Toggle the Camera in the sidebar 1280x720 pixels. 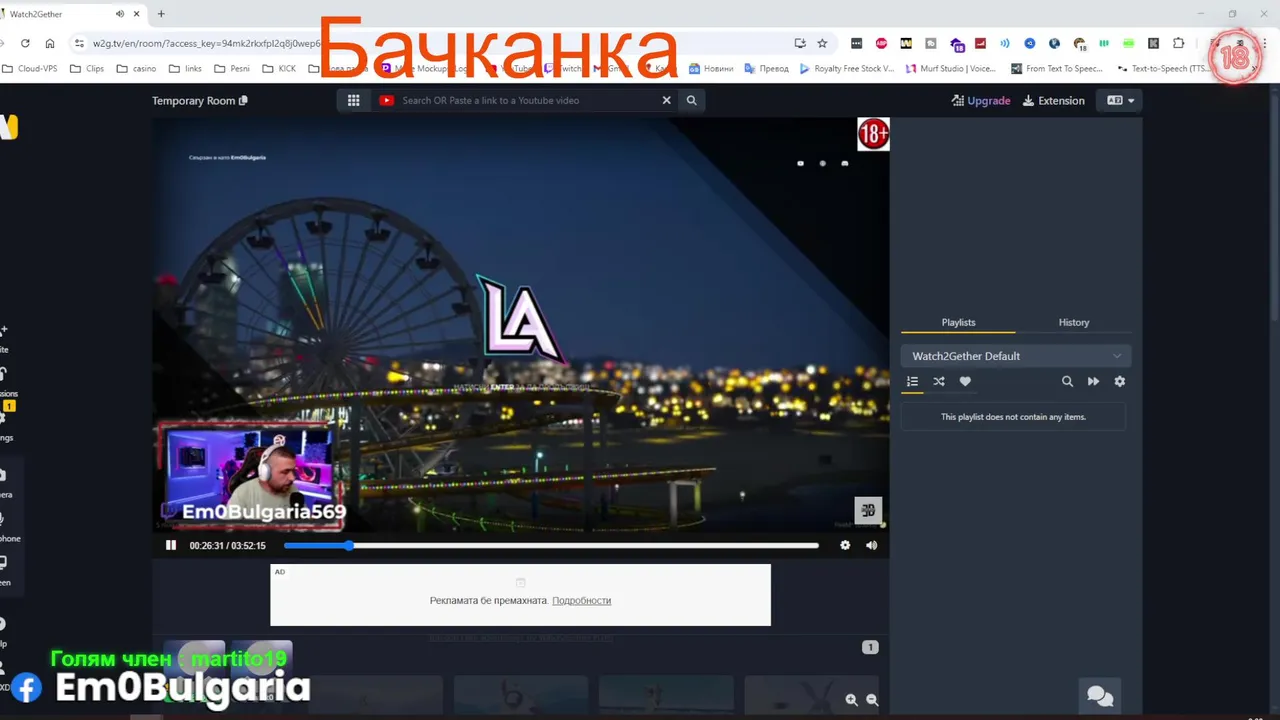click(x=5, y=483)
